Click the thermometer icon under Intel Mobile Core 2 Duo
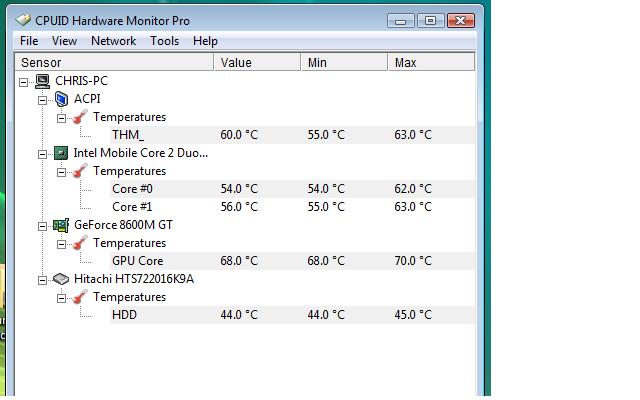The height and width of the screenshot is (400, 640). coord(80,171)
